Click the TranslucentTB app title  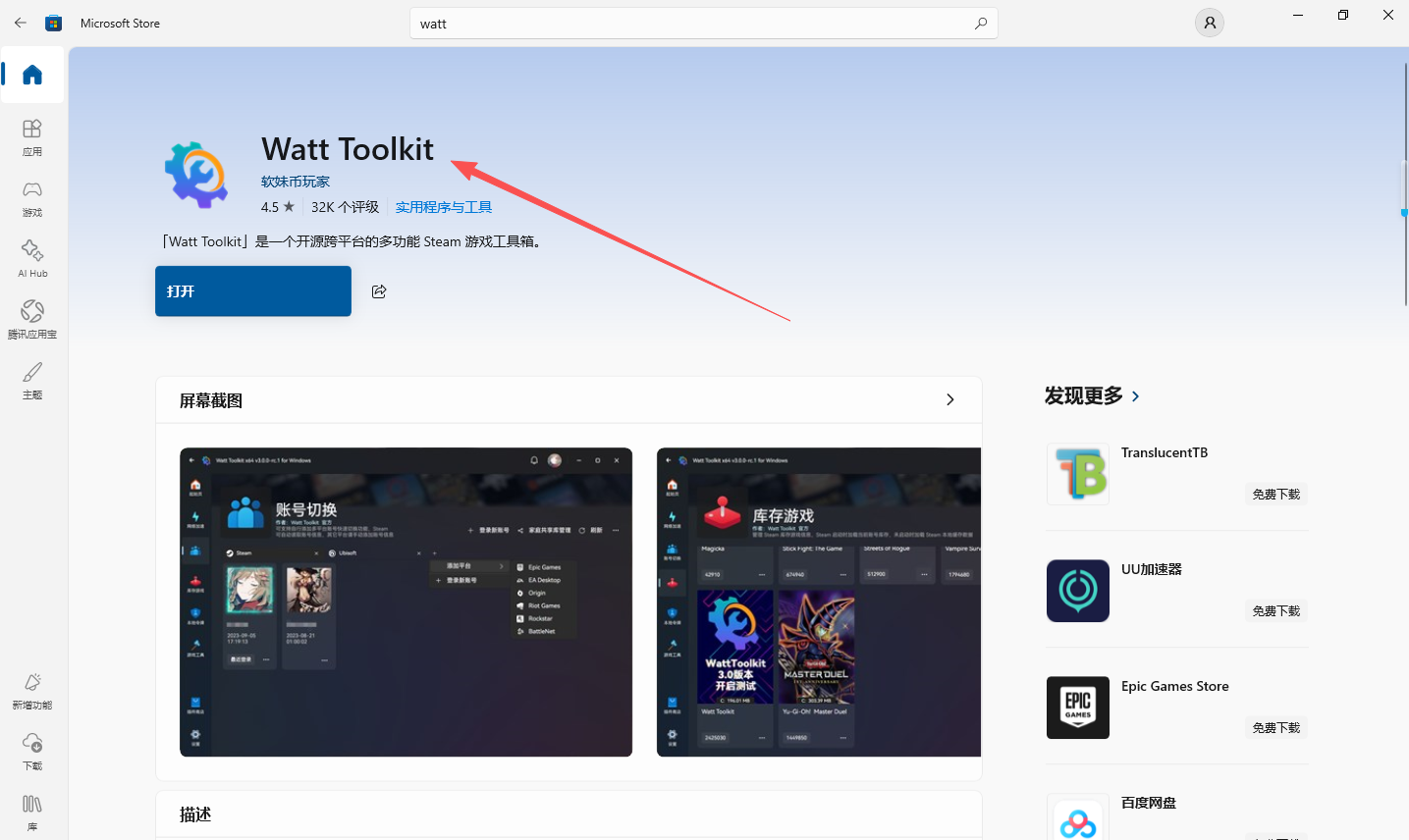pyautogui.click(x=1165, y=452)
